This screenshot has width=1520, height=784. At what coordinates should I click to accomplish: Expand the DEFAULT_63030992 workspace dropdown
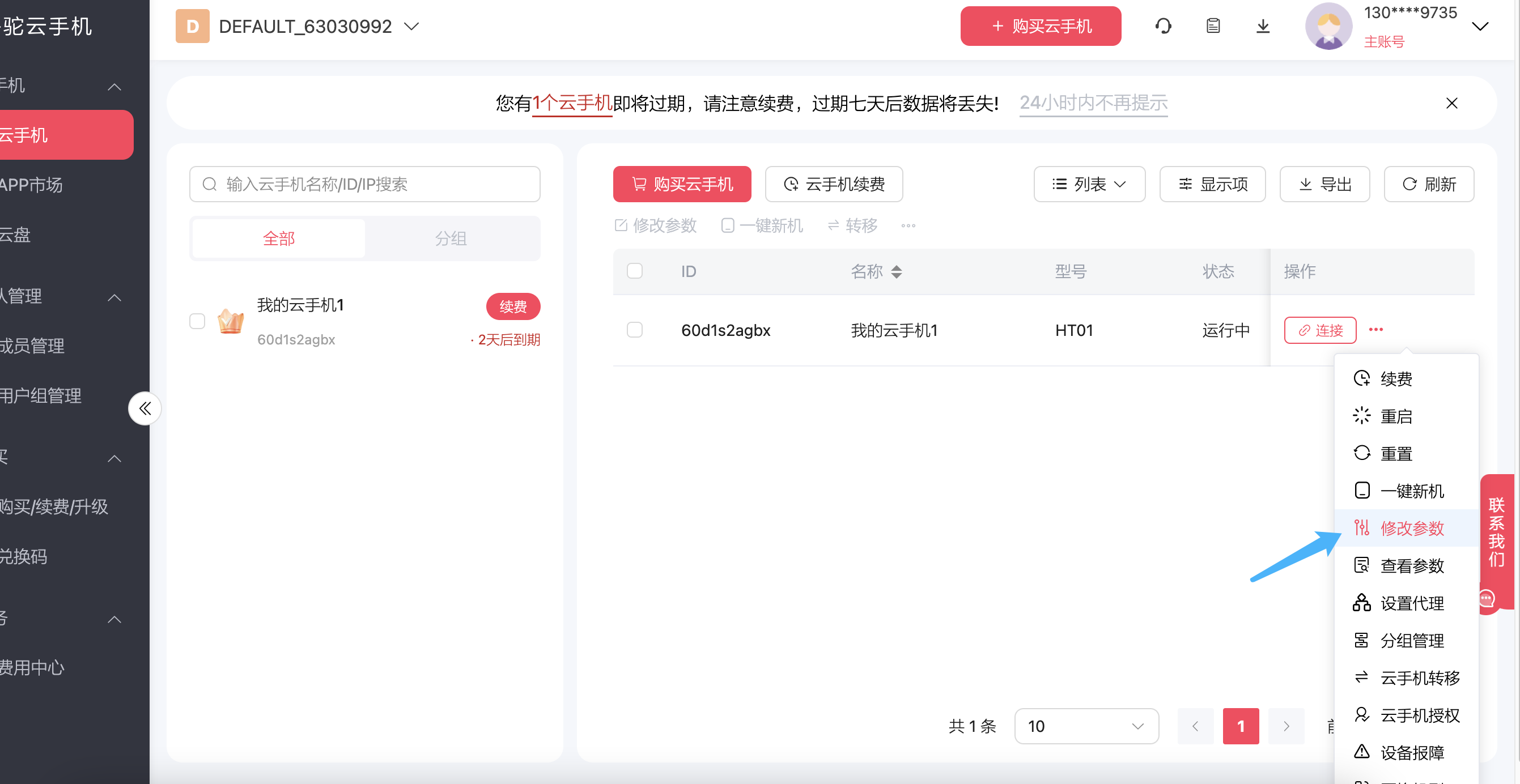click(x=411, y=27)
